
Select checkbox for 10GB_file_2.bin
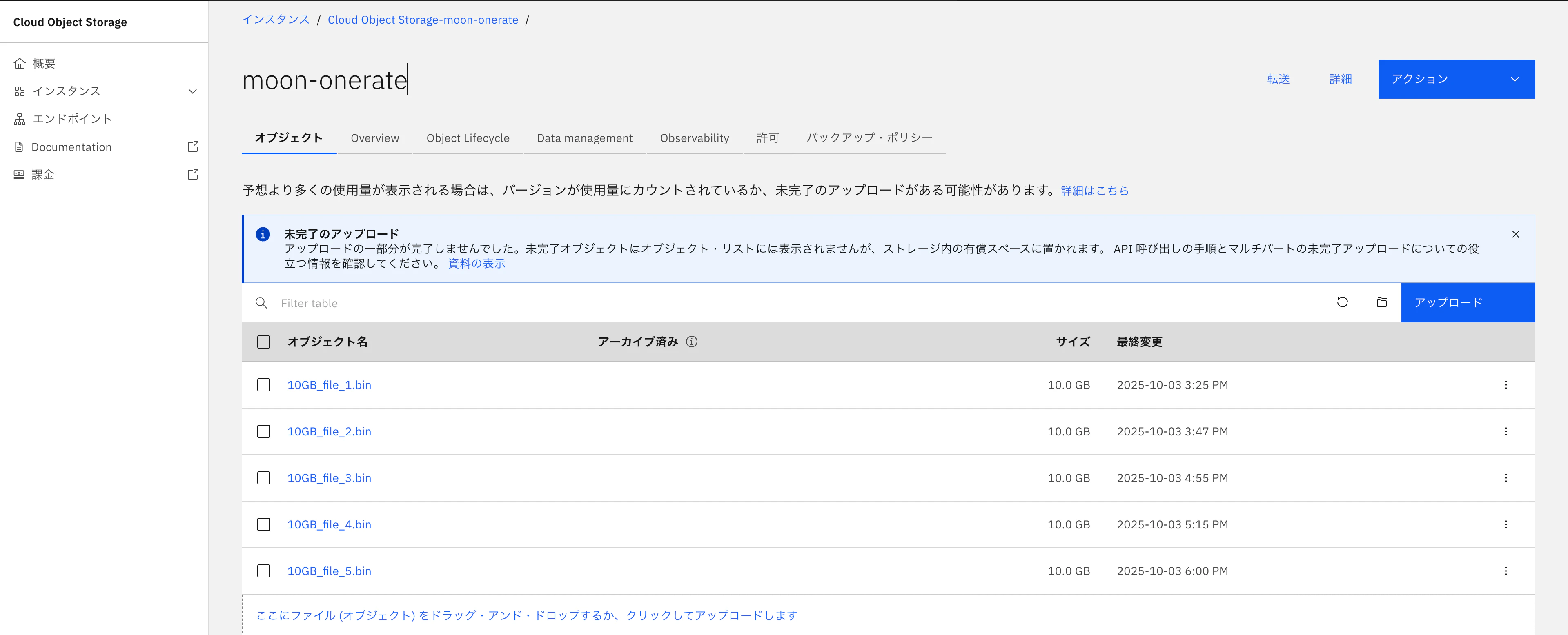point(263,431)
